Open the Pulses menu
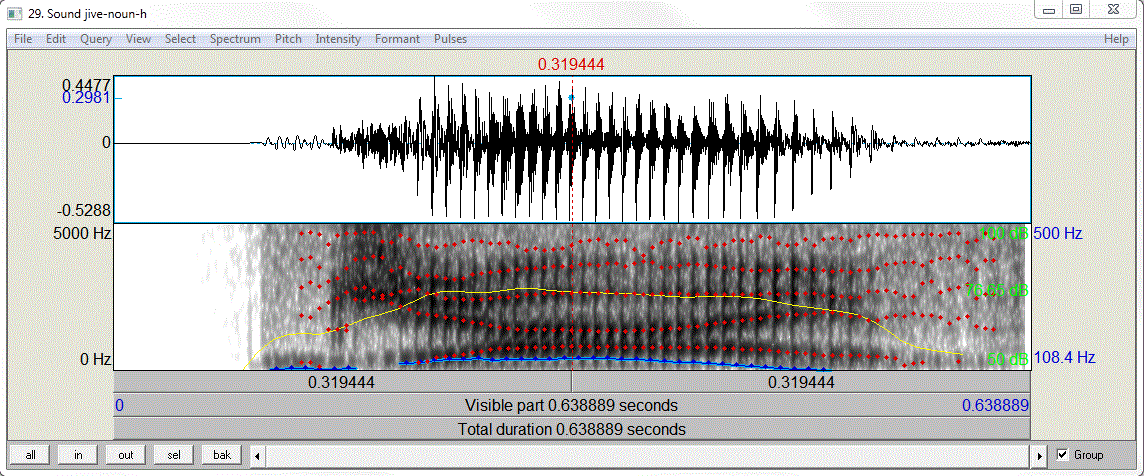 pyautogui.click(x=450, y=39)
